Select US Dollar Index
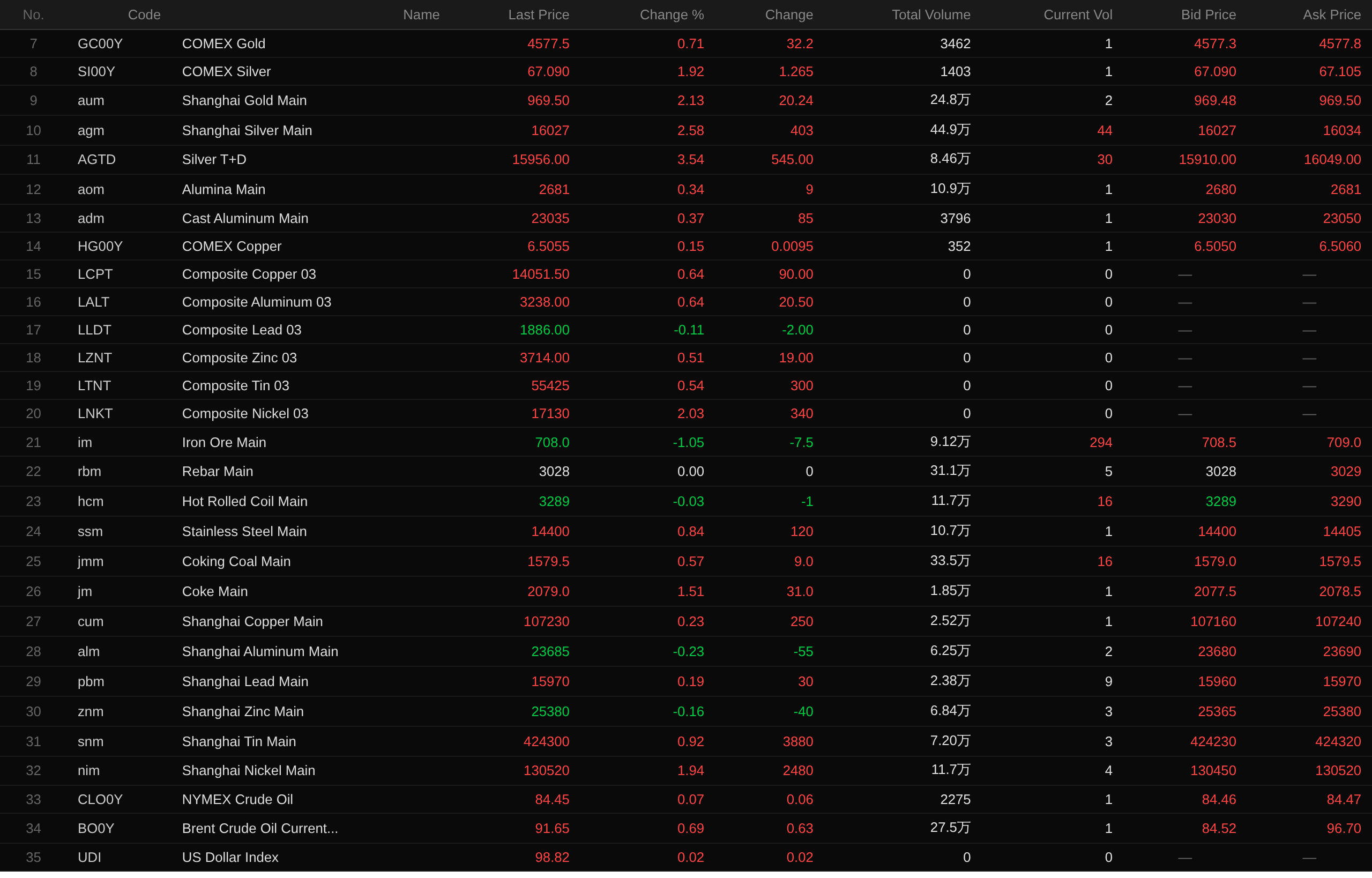This screenshot has width=1372, height=878. [230, 858]
